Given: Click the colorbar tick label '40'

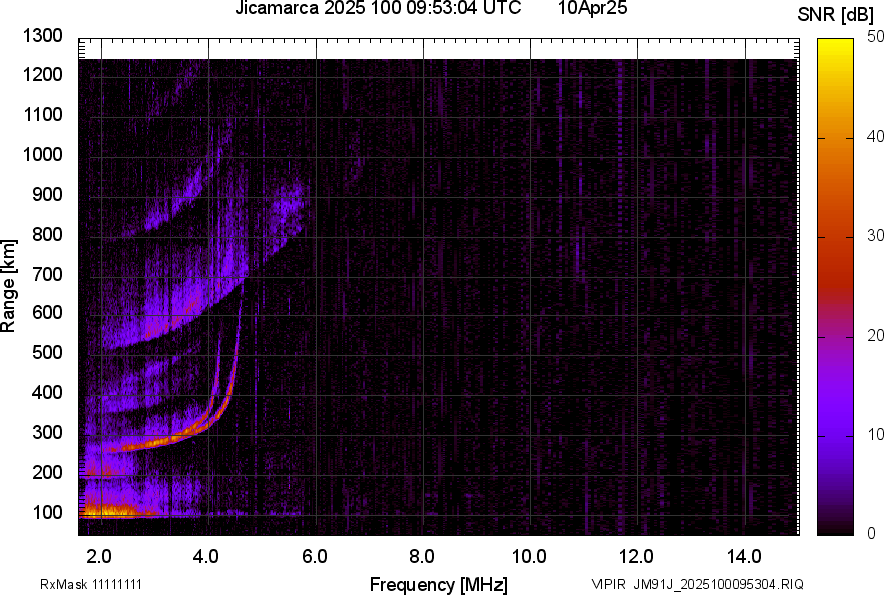Looking at the screenshot, I should pos(876,136).
